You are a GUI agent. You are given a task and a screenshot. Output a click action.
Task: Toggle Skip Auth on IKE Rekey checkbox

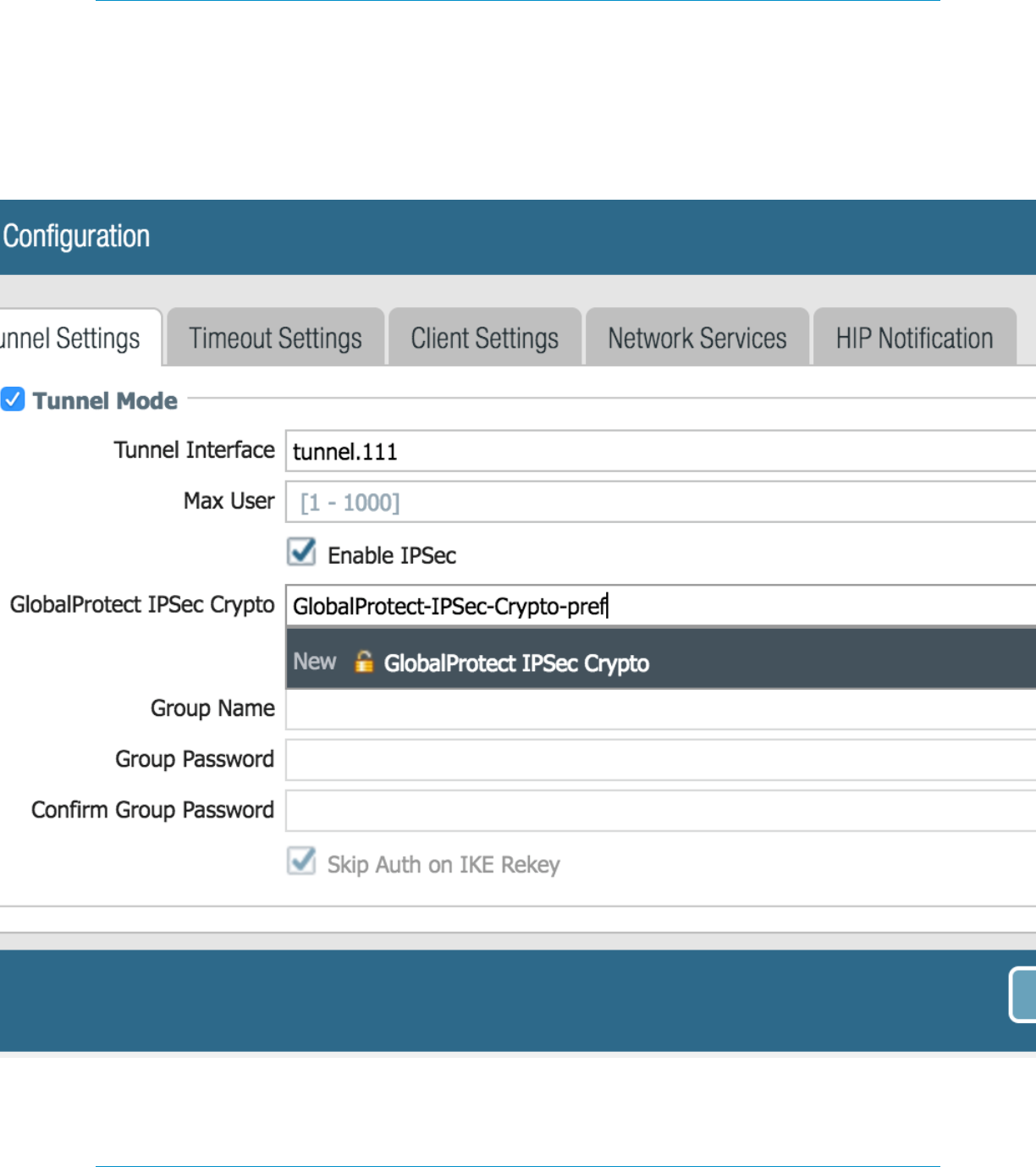(x=301, y=861)
